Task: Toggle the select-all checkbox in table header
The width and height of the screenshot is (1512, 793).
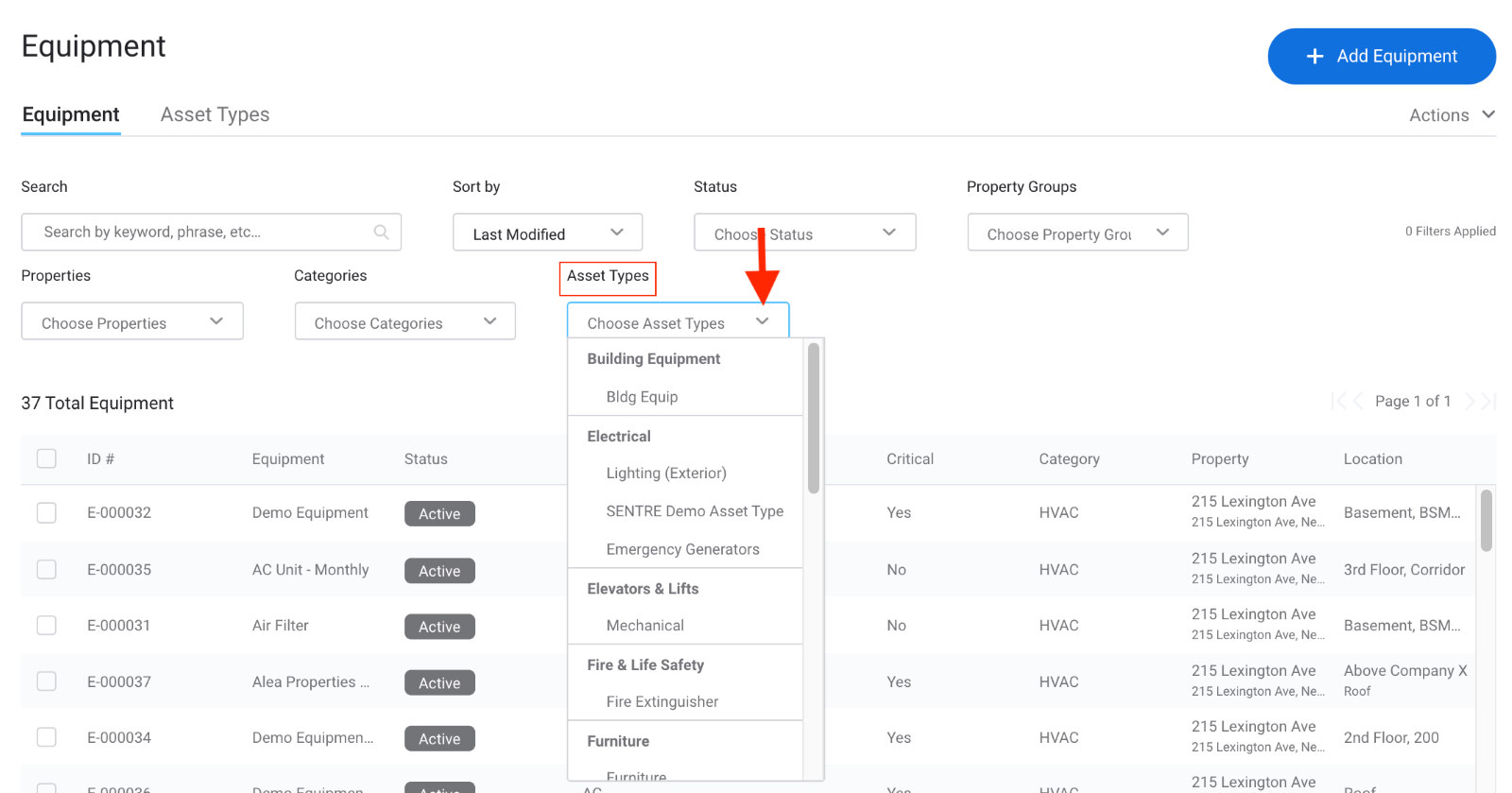Action: point(46,459)
